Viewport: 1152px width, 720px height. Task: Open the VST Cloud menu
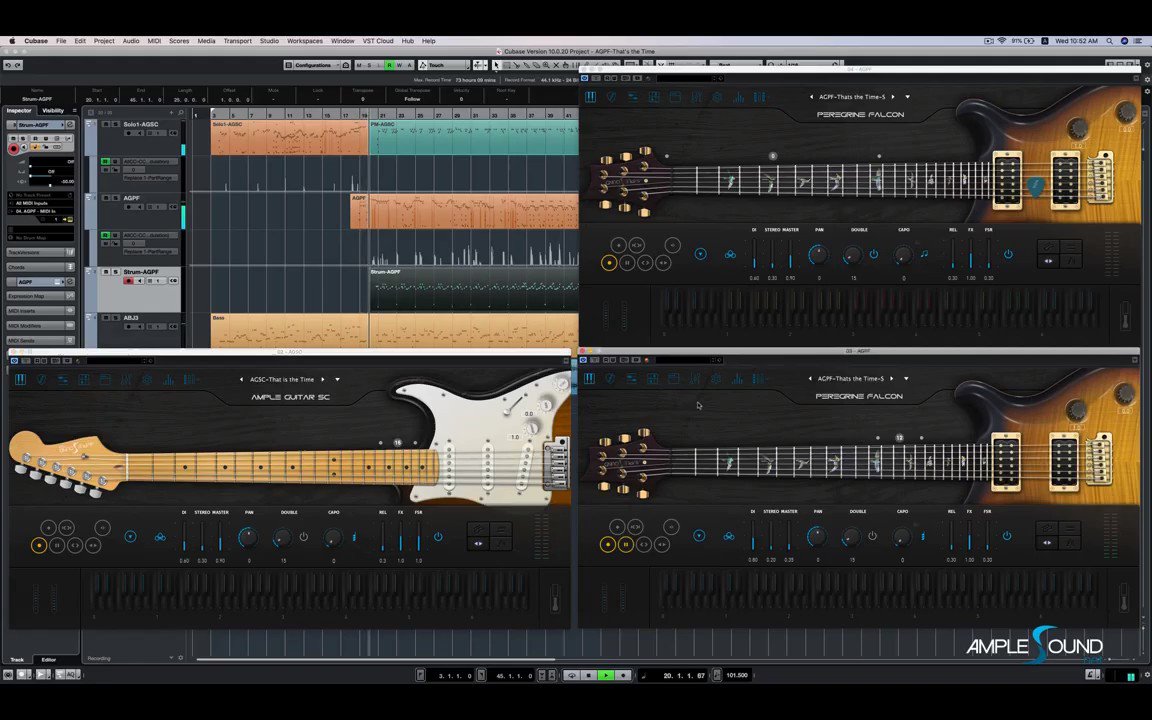click(378, 41)
